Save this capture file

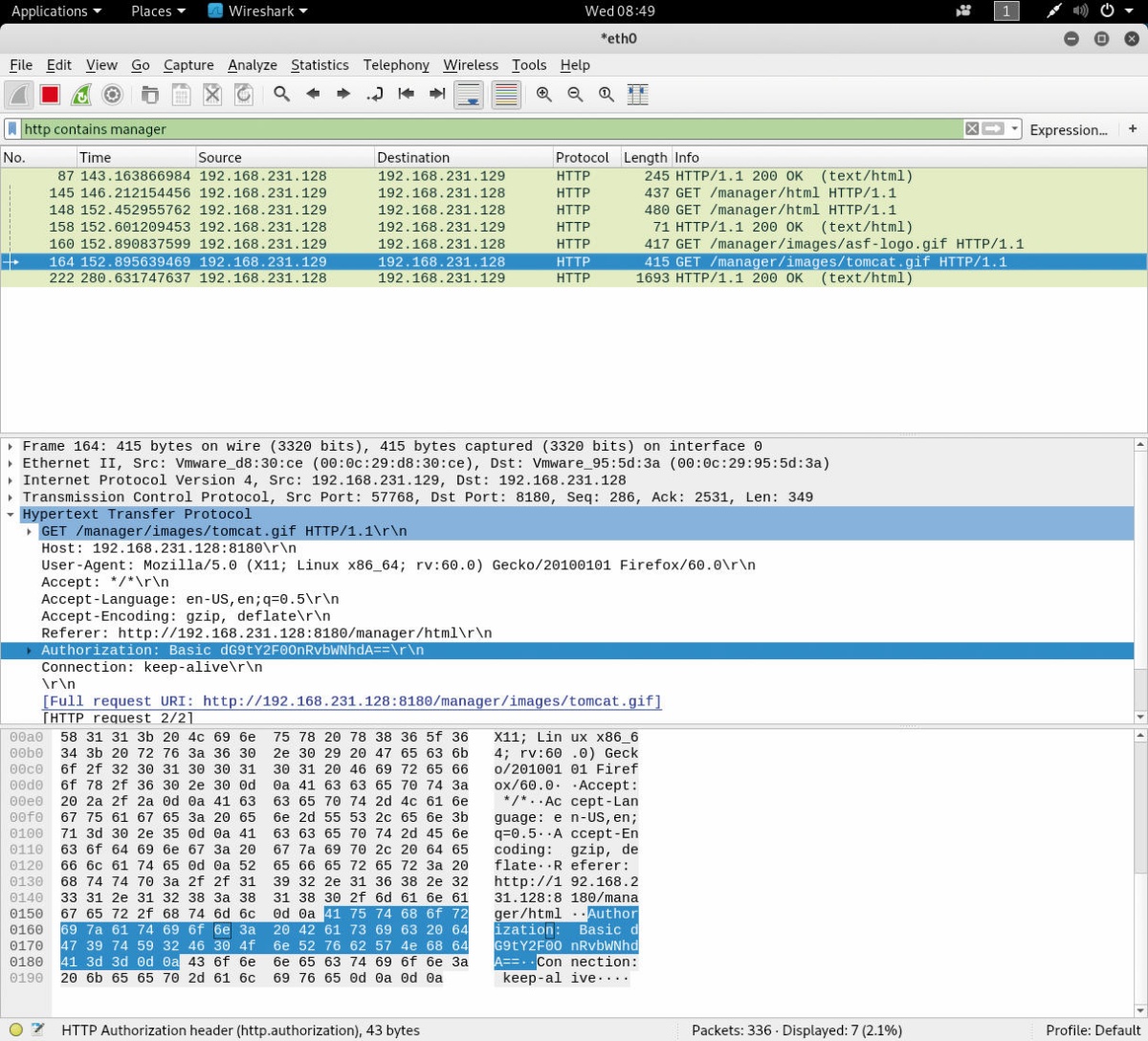(x=181, y=94)
